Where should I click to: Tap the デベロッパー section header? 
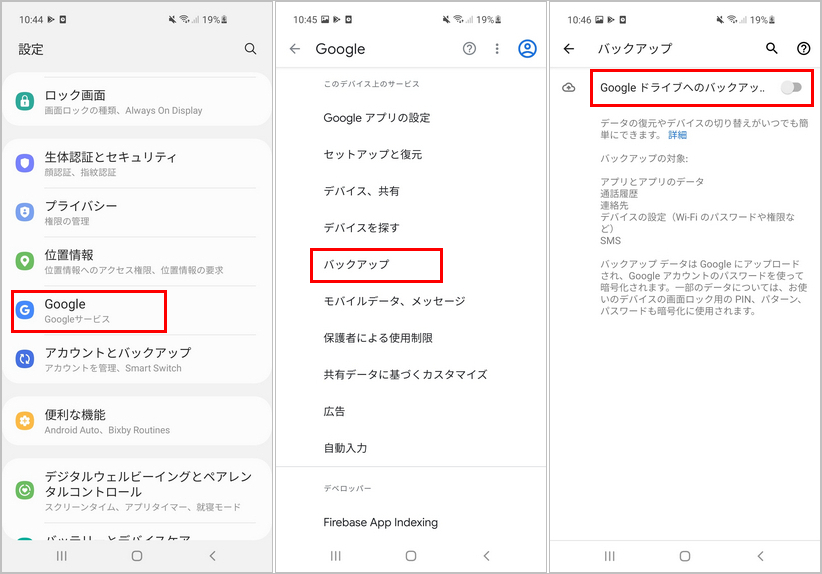pos(347,488)
